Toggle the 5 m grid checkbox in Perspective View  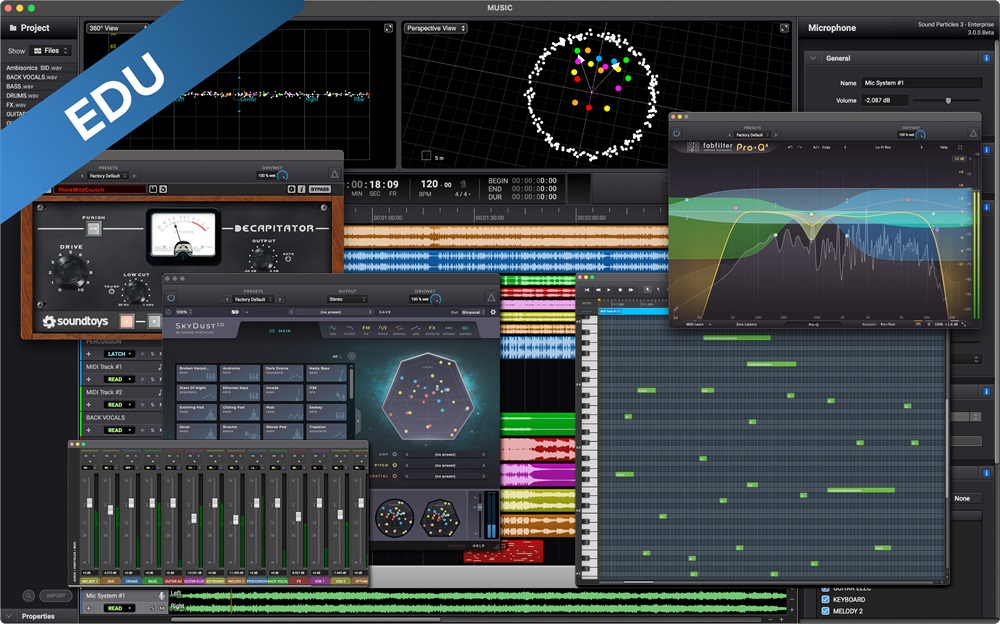[426, 155]
